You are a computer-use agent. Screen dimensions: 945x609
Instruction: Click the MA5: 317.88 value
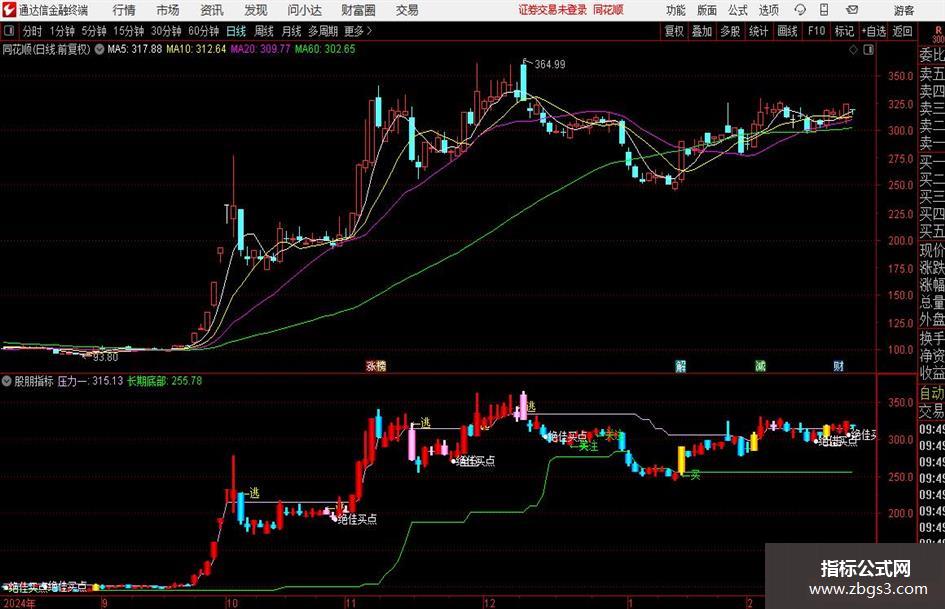pyautogui.click(x=134, y=49)
